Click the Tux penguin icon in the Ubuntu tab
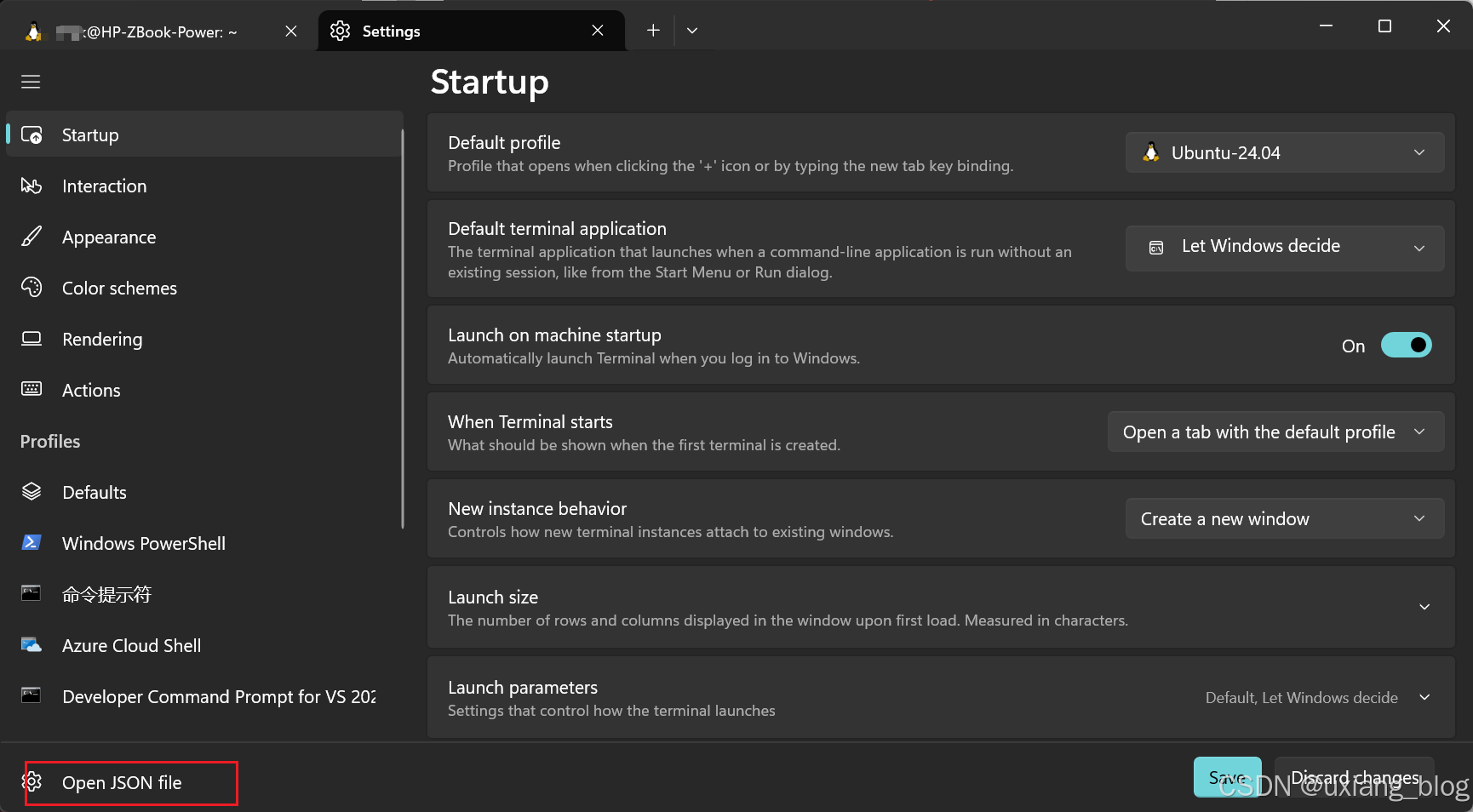Screen dimensions: 1473x812 tap(33, 31)
